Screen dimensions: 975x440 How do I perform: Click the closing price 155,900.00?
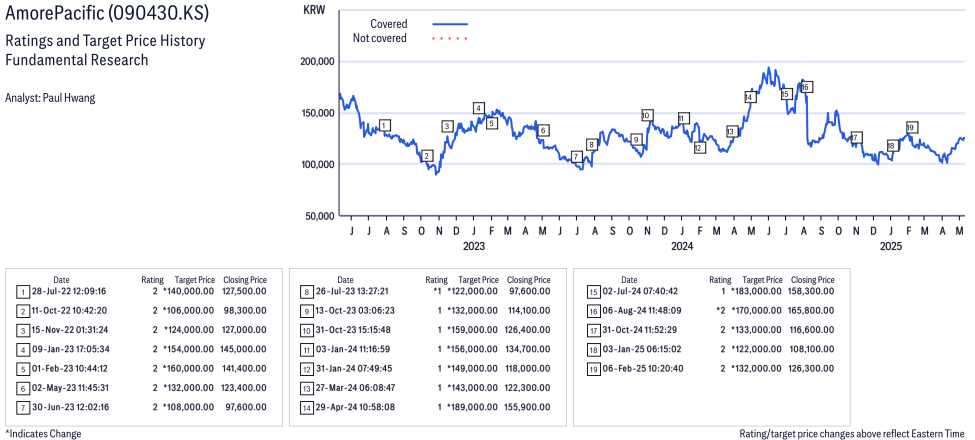[528, 407]
